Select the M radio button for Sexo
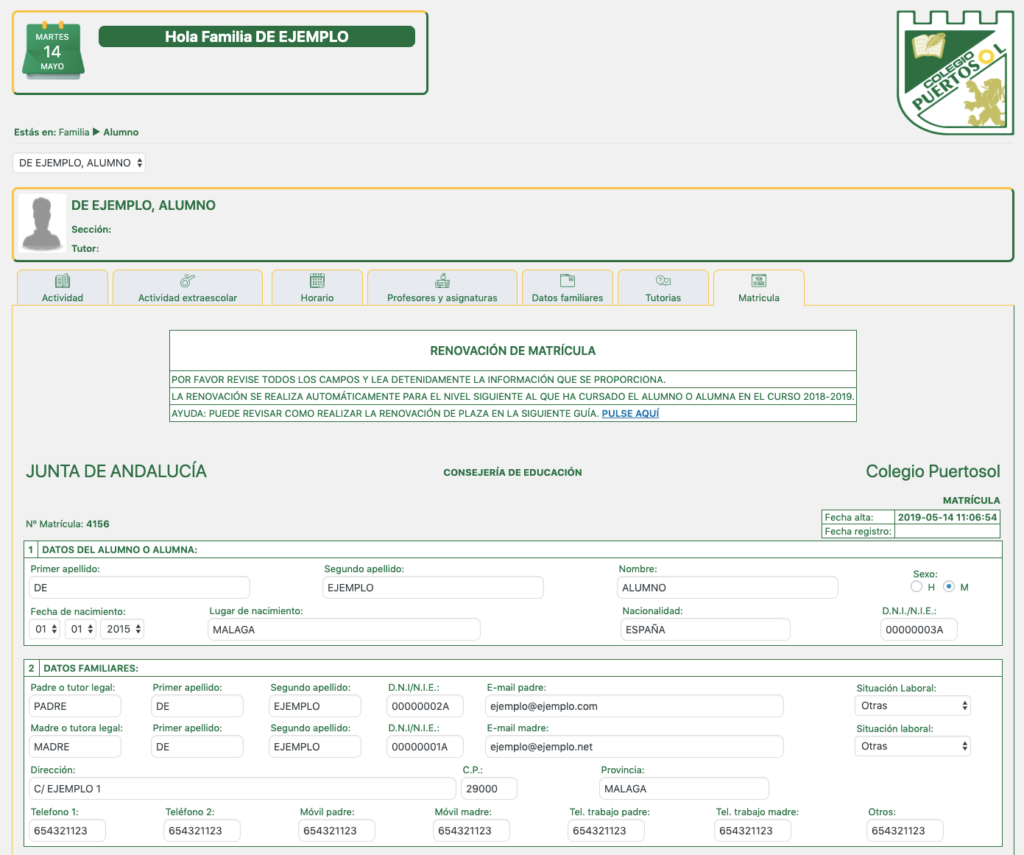 tap(949, 587)
